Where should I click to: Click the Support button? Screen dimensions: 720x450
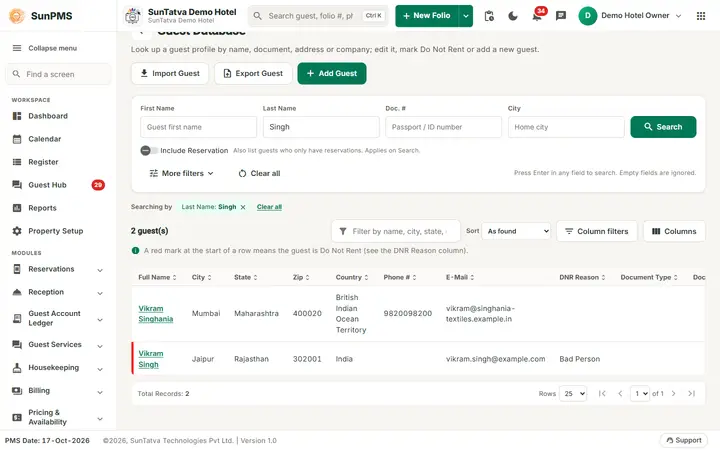(x=684, y=440)
